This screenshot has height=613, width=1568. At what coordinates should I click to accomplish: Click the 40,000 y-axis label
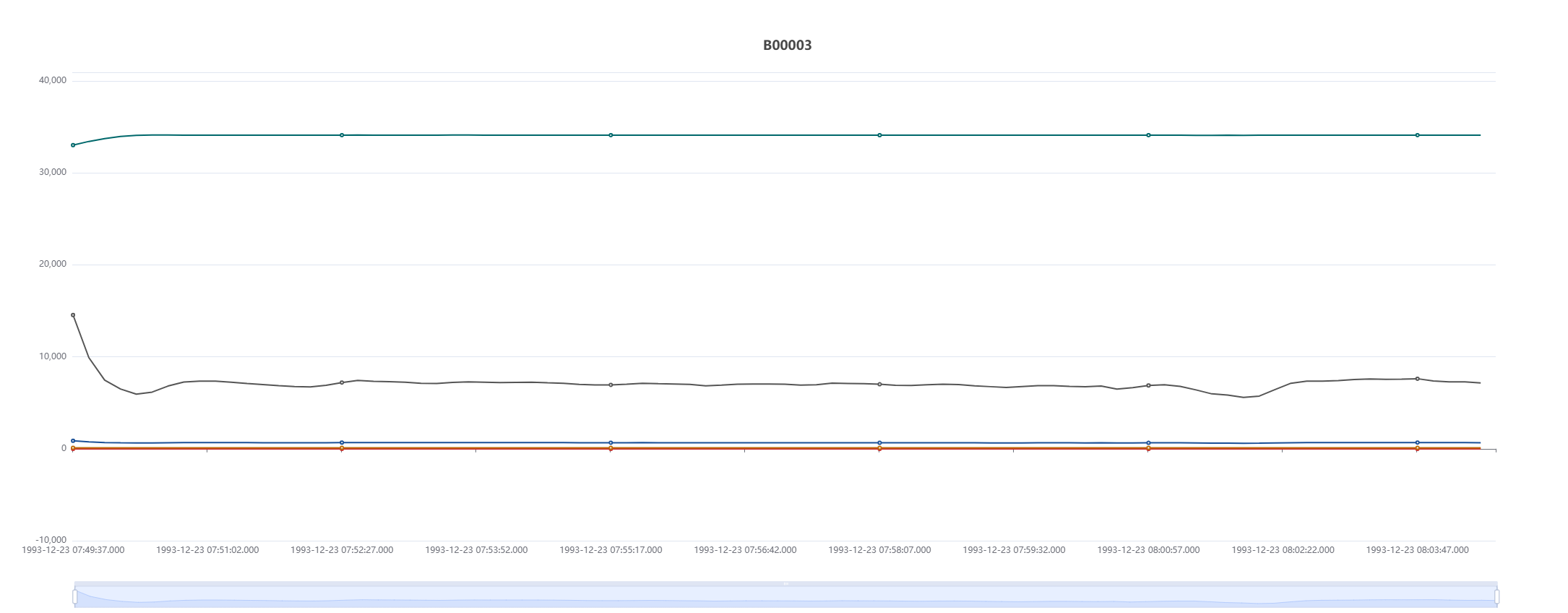point(52,80)
